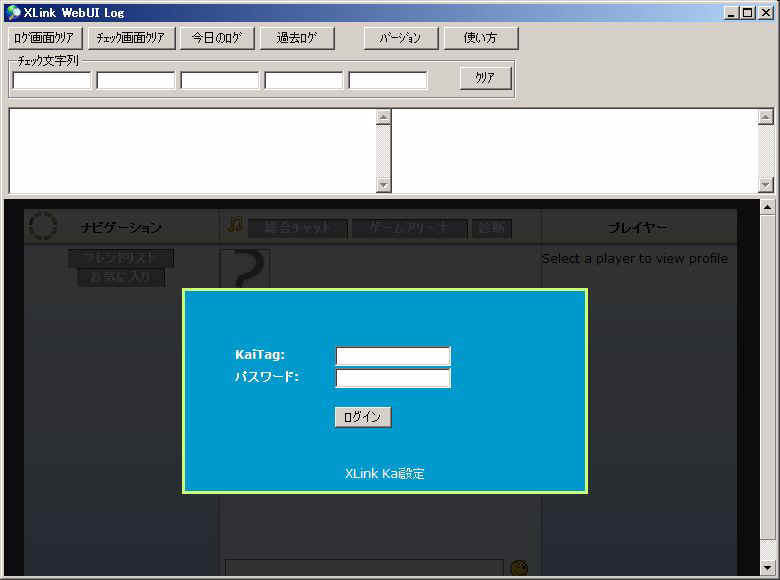Click web view scroll-down arrow
The width and height of the screenshot is (780, 580).
pyautogui.click(x=768, y=568)
